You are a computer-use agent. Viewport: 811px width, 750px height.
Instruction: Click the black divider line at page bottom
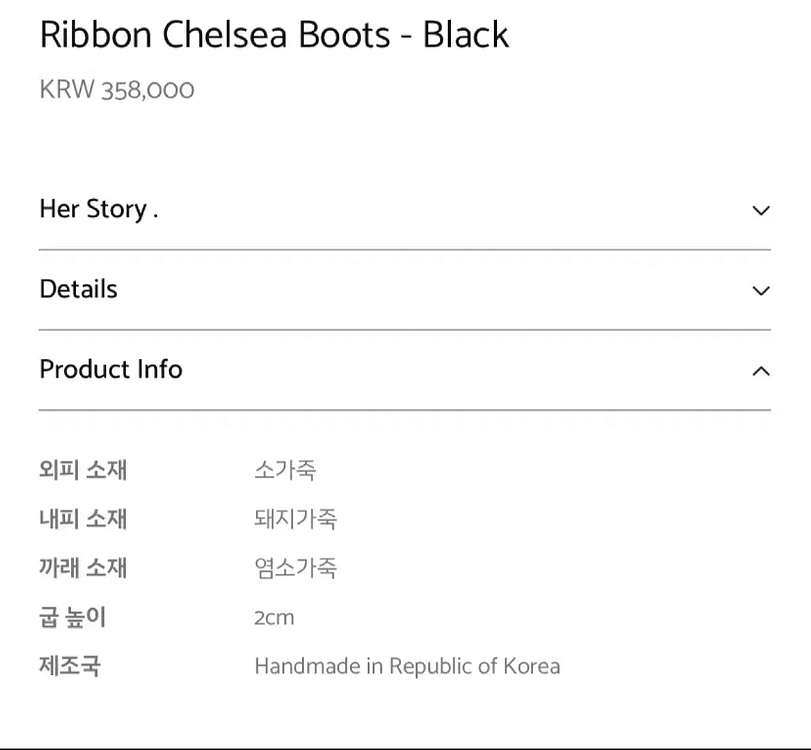pos(405,747)
